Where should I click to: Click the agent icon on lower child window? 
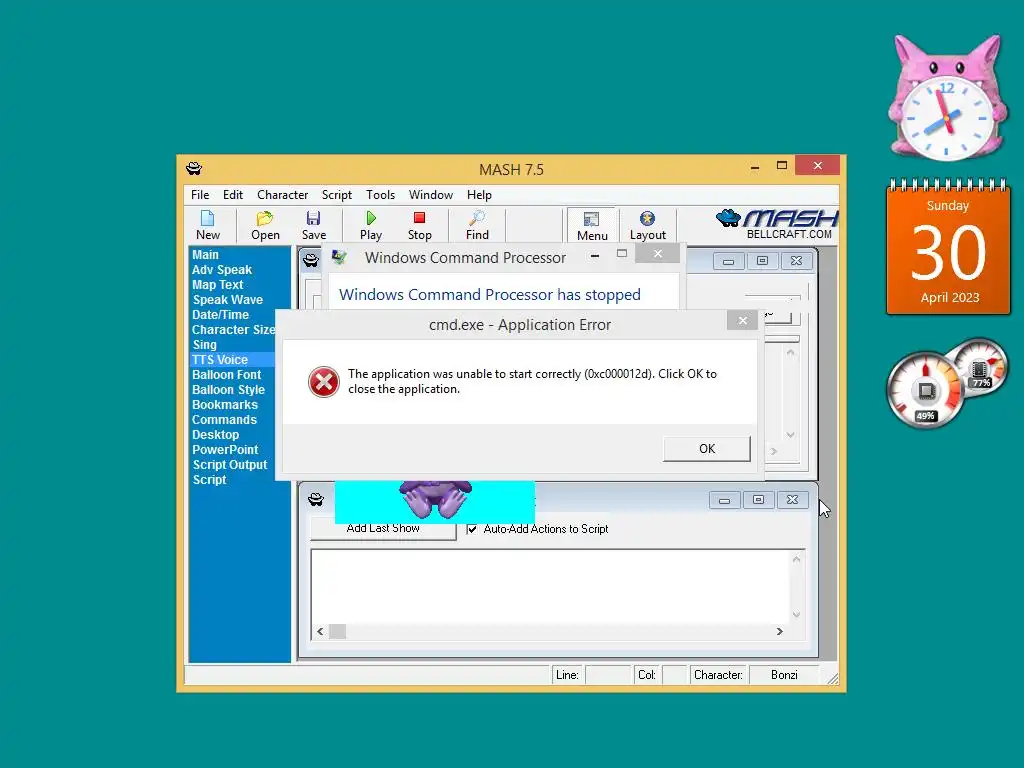click(315, 500)
